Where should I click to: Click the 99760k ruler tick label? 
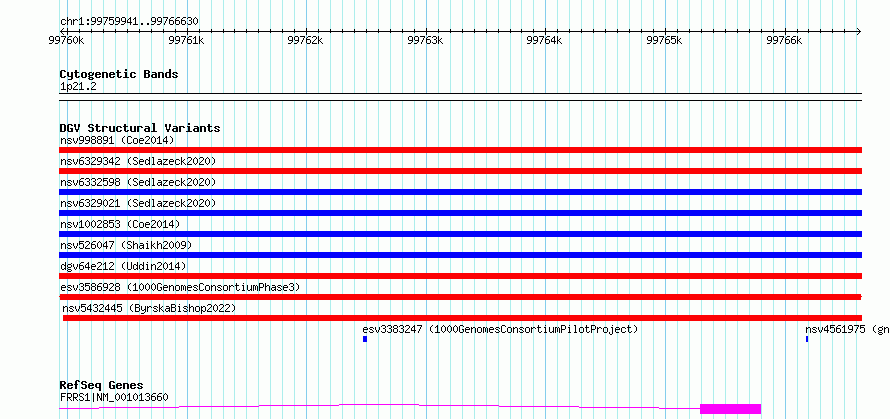pos(68,40)
